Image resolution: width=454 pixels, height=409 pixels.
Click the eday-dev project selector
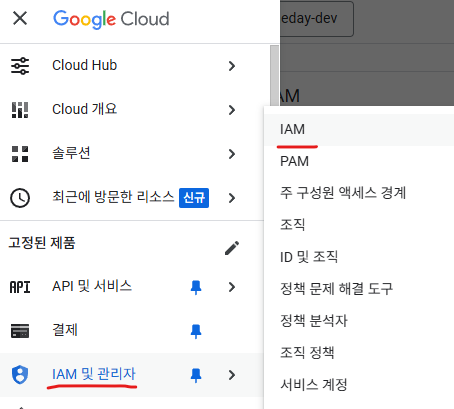coord(317,19)
